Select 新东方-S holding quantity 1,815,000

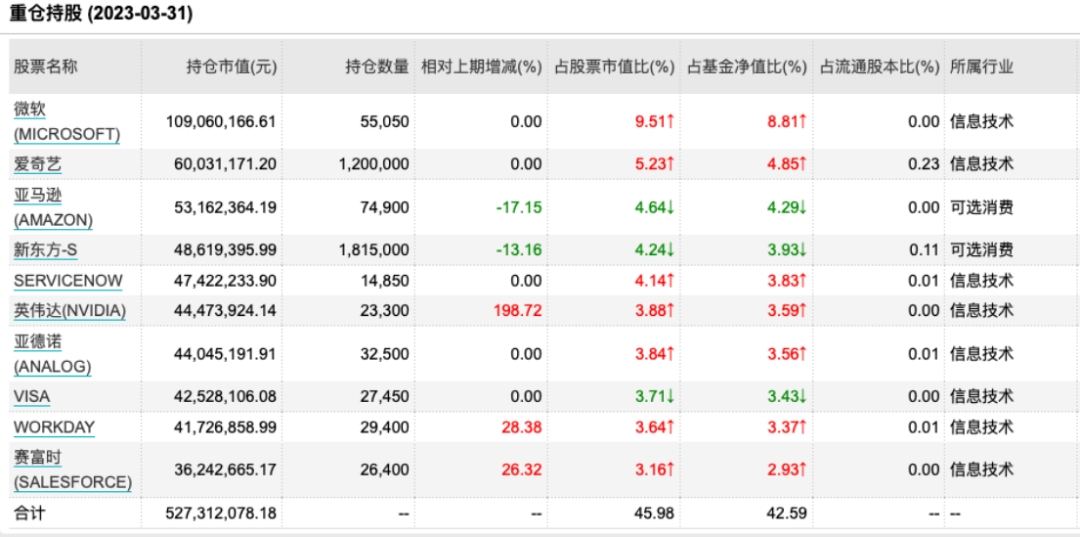[x=374, y=251]
